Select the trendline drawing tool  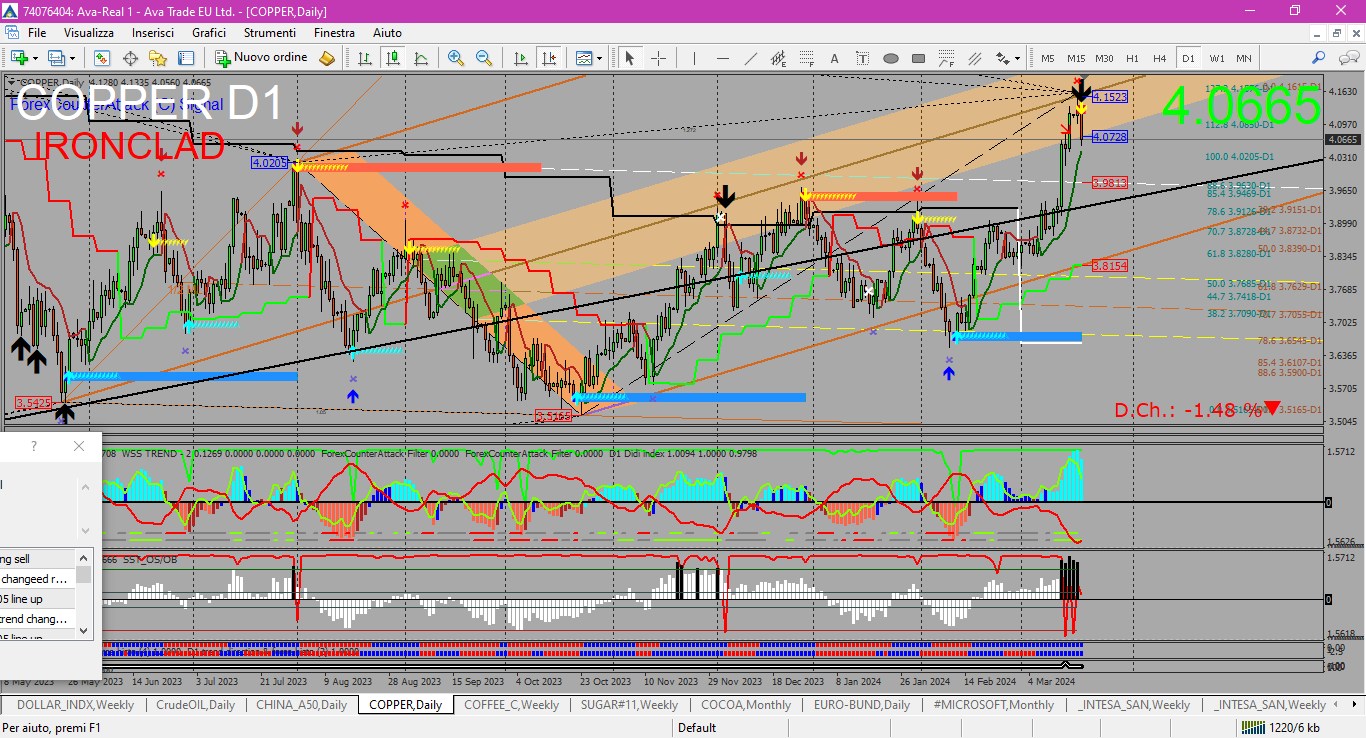click(x=750, y=58)
